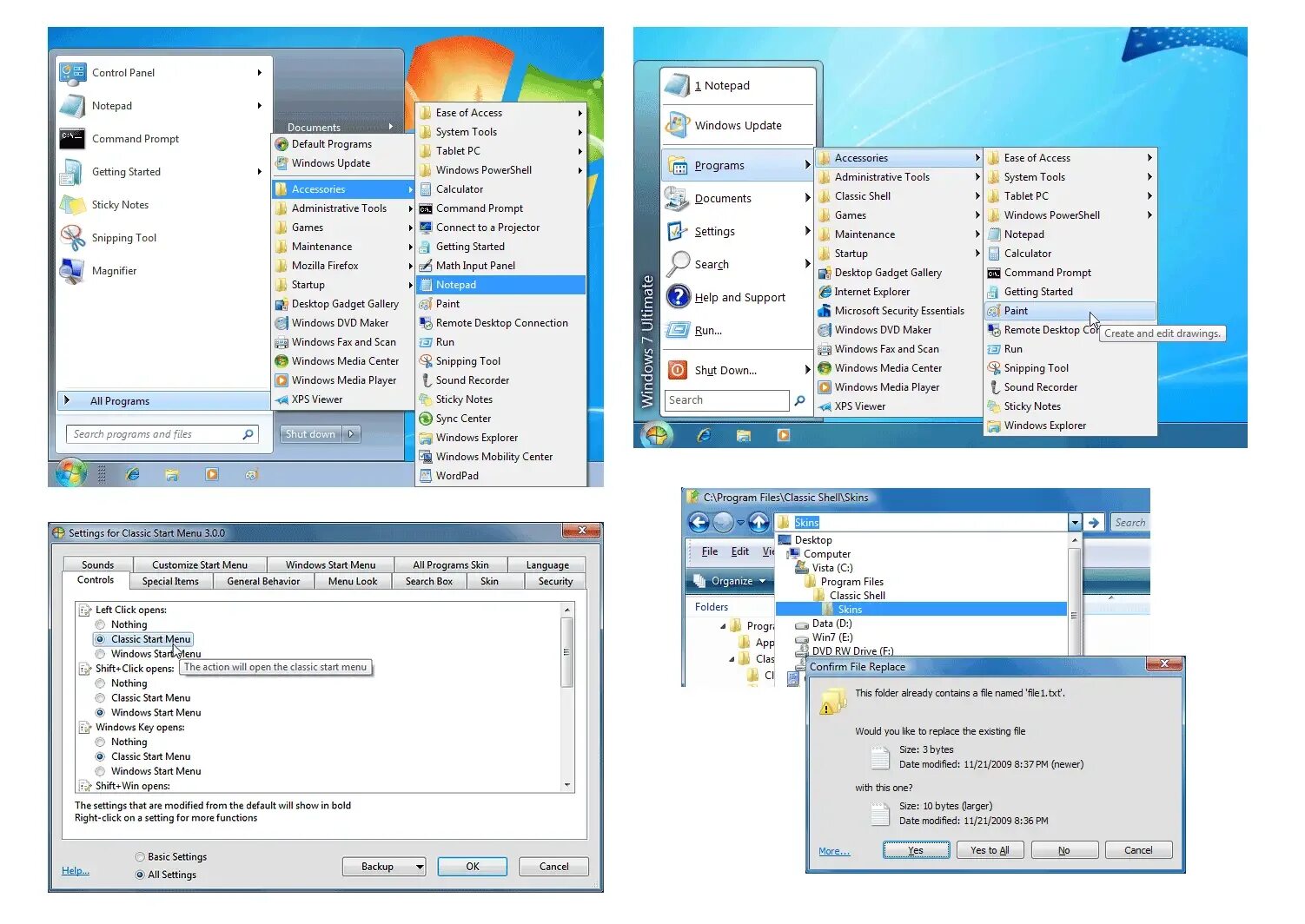The image size is (1305, 924).
Task: Open Internet Explorer icon in classic Programs list
Action: tap(825, 292)
